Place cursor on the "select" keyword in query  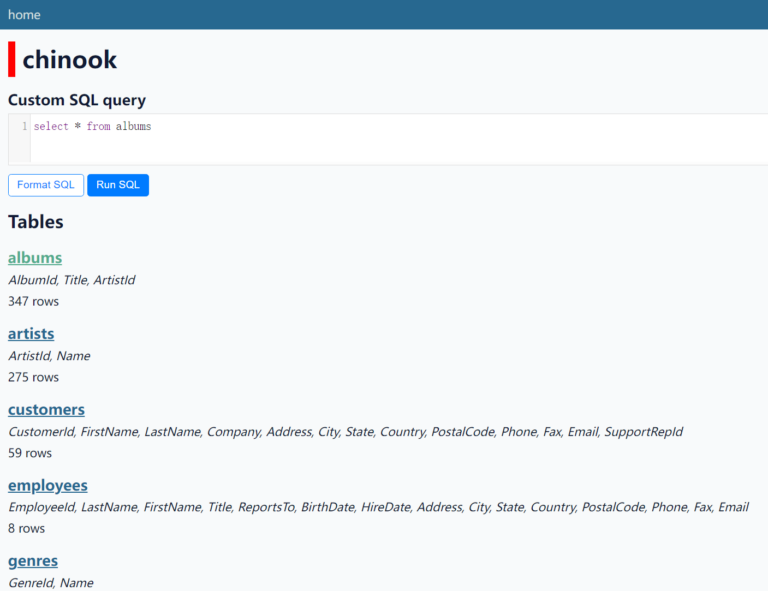click(x=51, y=127)
